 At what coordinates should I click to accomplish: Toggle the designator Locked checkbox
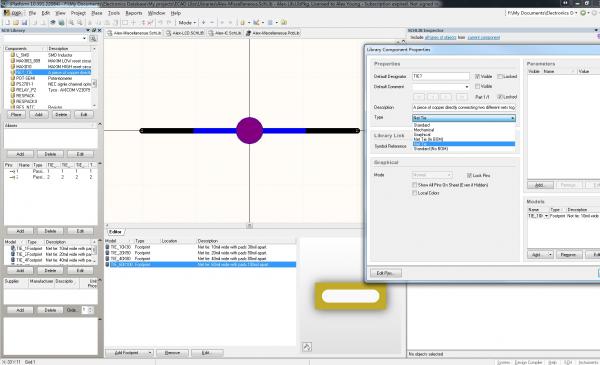click(500, 77)
